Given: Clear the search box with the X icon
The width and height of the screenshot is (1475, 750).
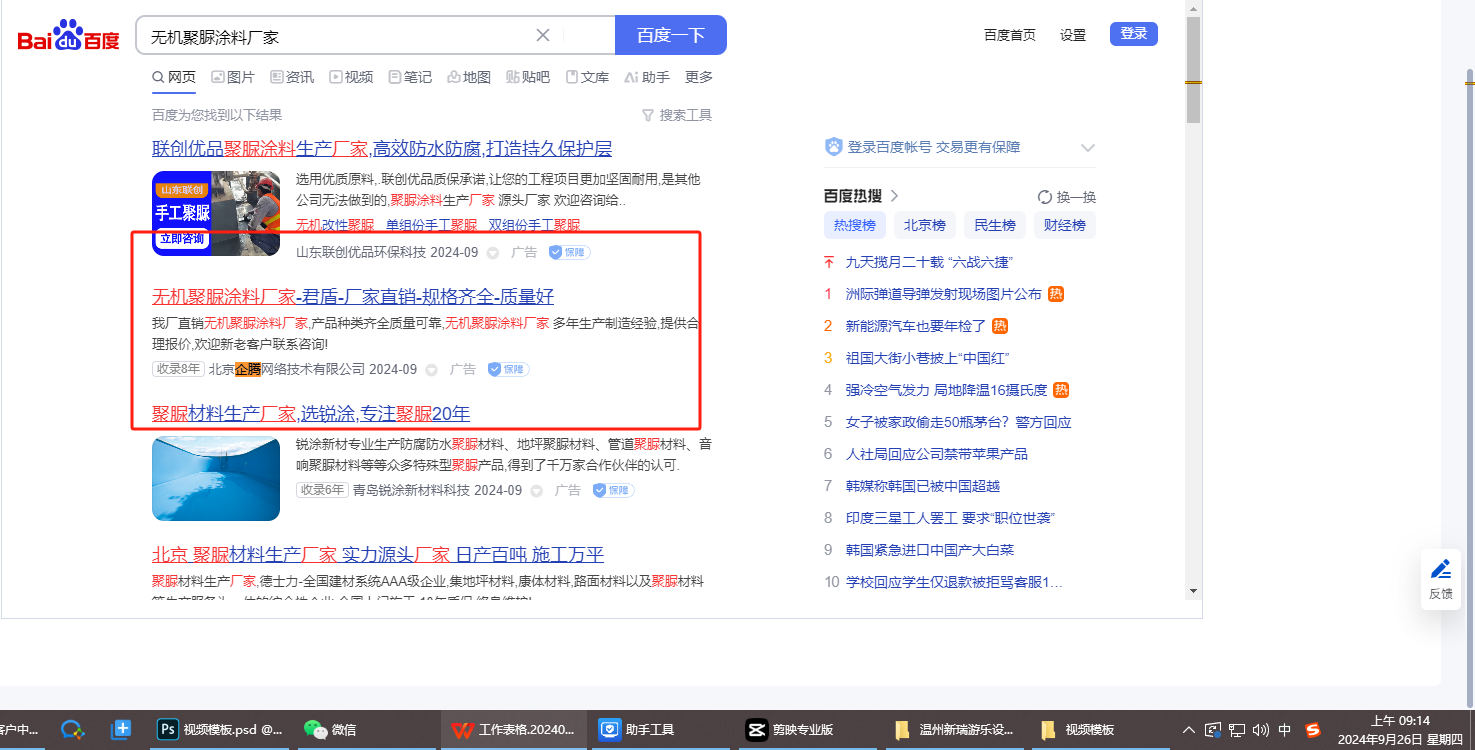Looking at the screenshot, I should click(x=543, y=36).
